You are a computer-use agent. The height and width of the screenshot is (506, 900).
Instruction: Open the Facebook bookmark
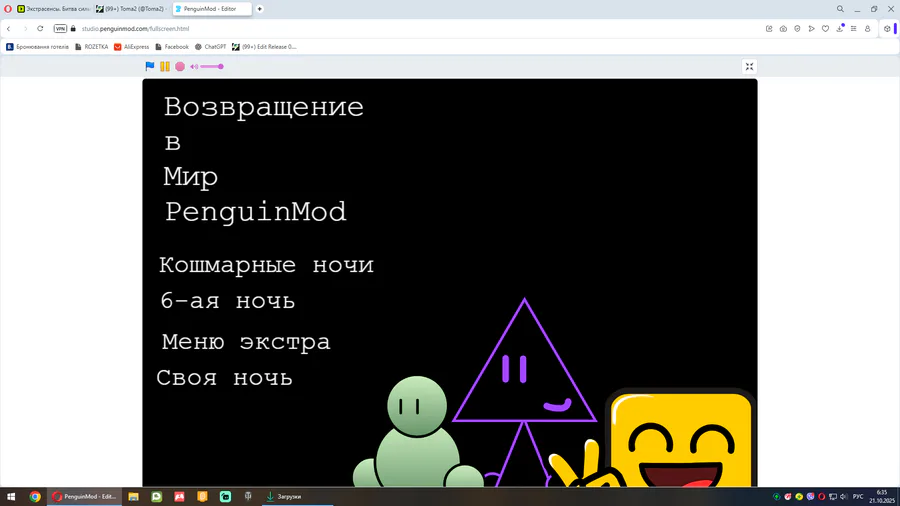172,47
